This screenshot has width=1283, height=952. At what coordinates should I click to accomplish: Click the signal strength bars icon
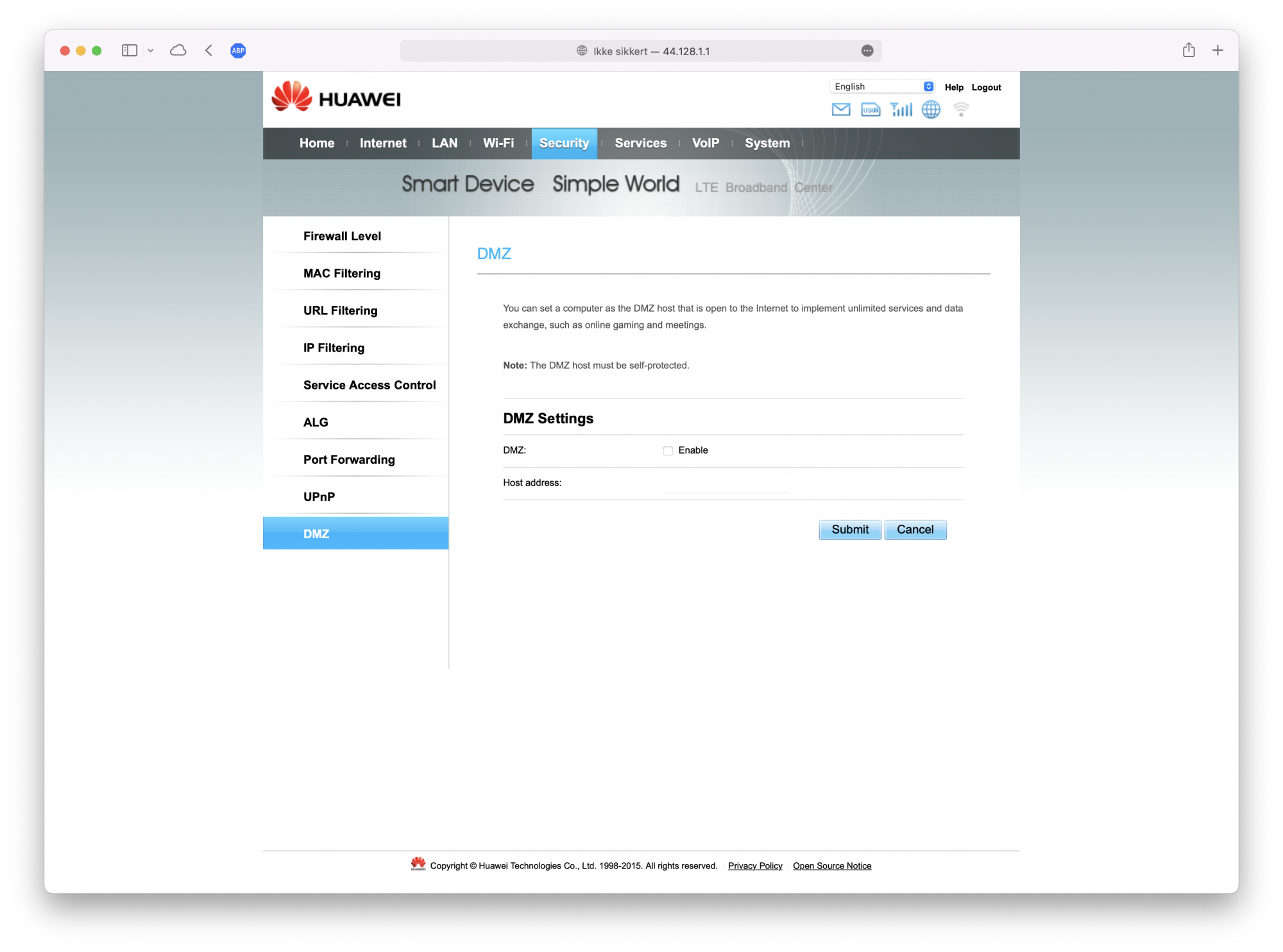[x=901, y=110]
